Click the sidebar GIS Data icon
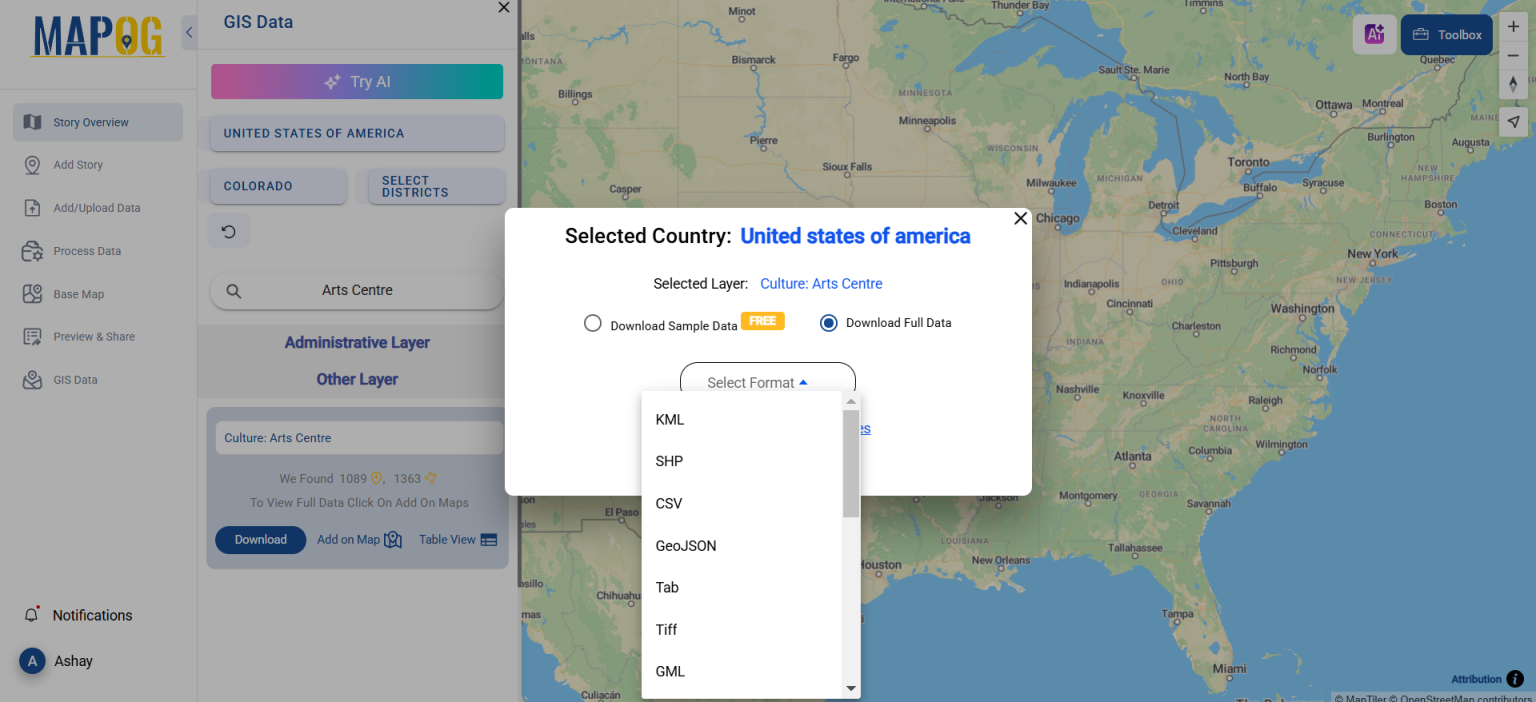This screenshot has height=702, width=1536. point(33,380)
